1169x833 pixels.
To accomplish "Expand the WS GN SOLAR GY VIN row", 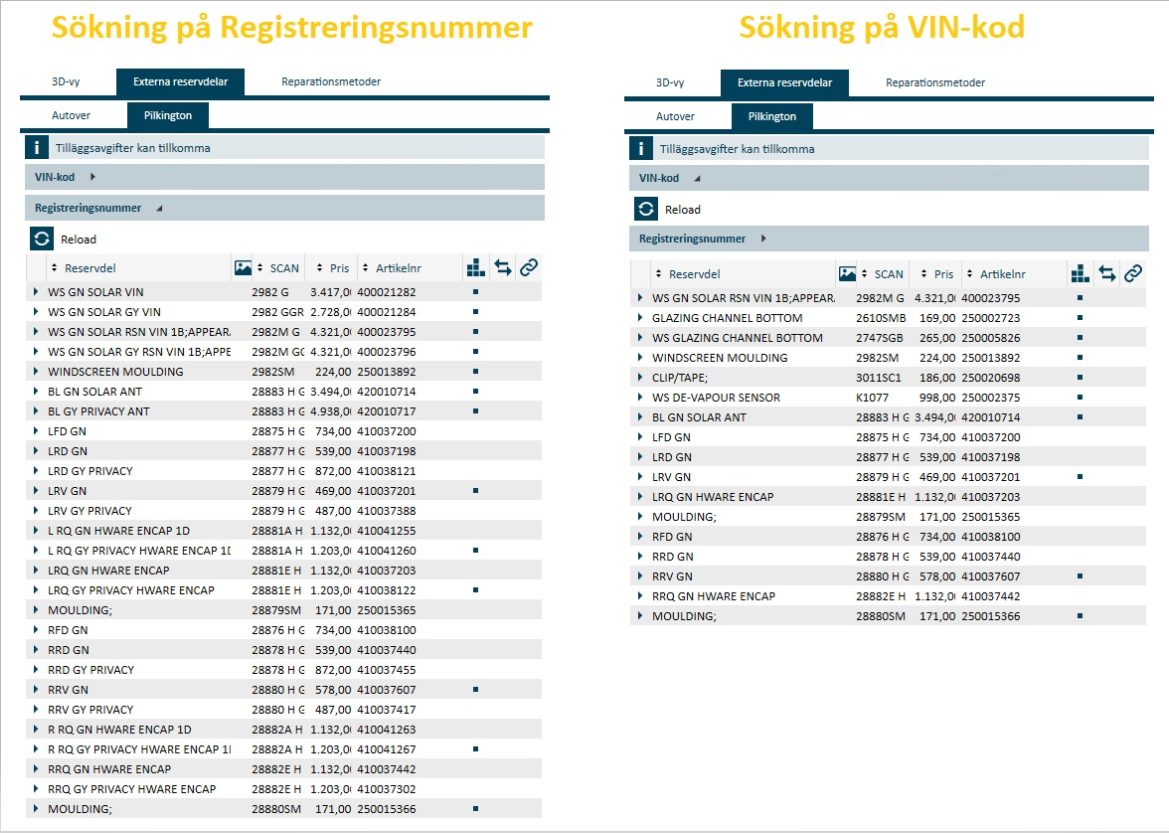I will click(35, 312).
